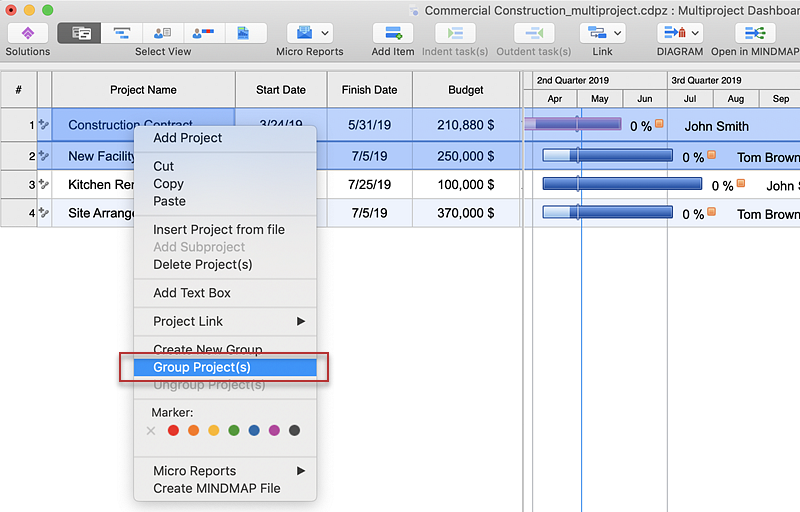This screenshot has width=800, height=512.
Task: Switch to the second Select View icon
Action: tap(121, 33)
